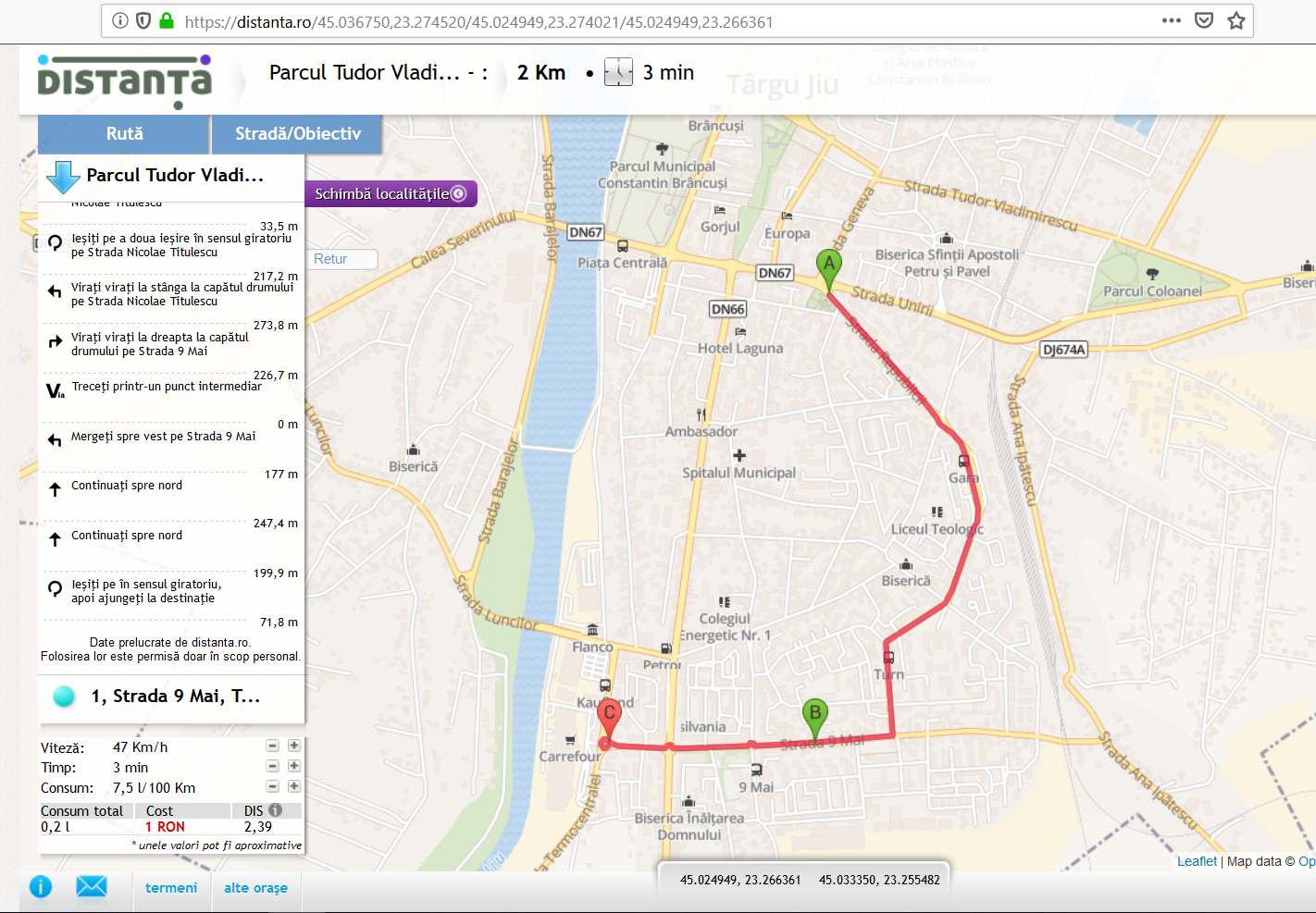This screenshot has height=913, width=1316.
Task: Click the Hotel Laguna bed icon on map
Action: pos(740,331)
